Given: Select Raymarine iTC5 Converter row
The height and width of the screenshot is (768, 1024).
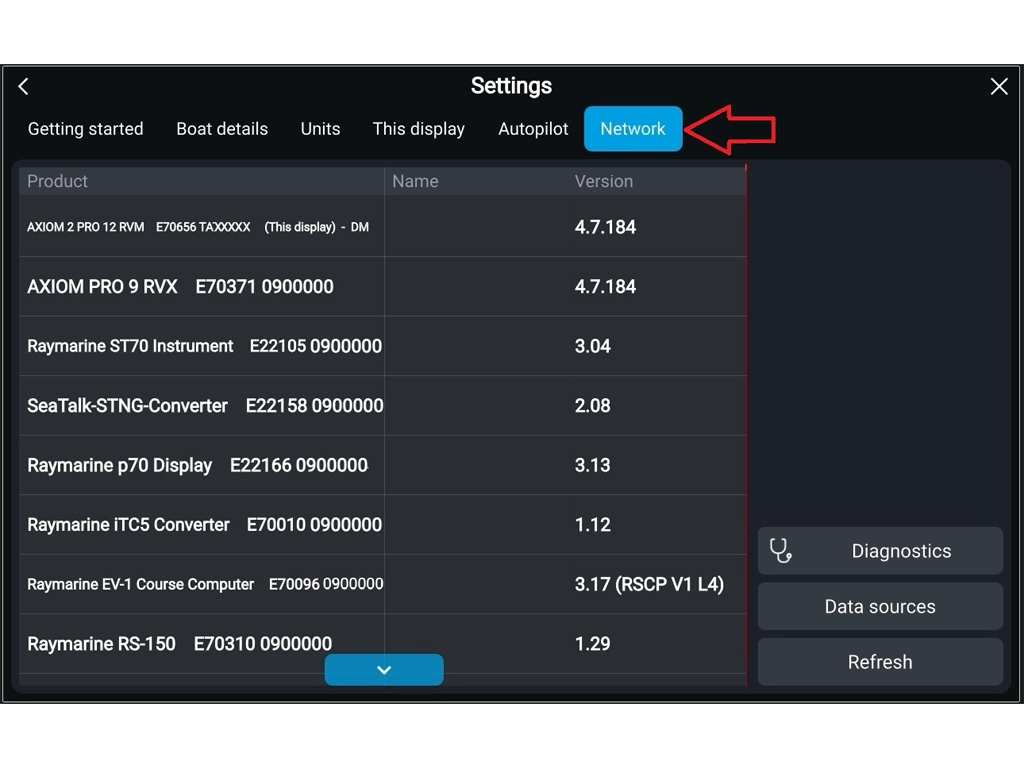Looking at the screenshot, I should pyautogui.click(x=383, y=524).
